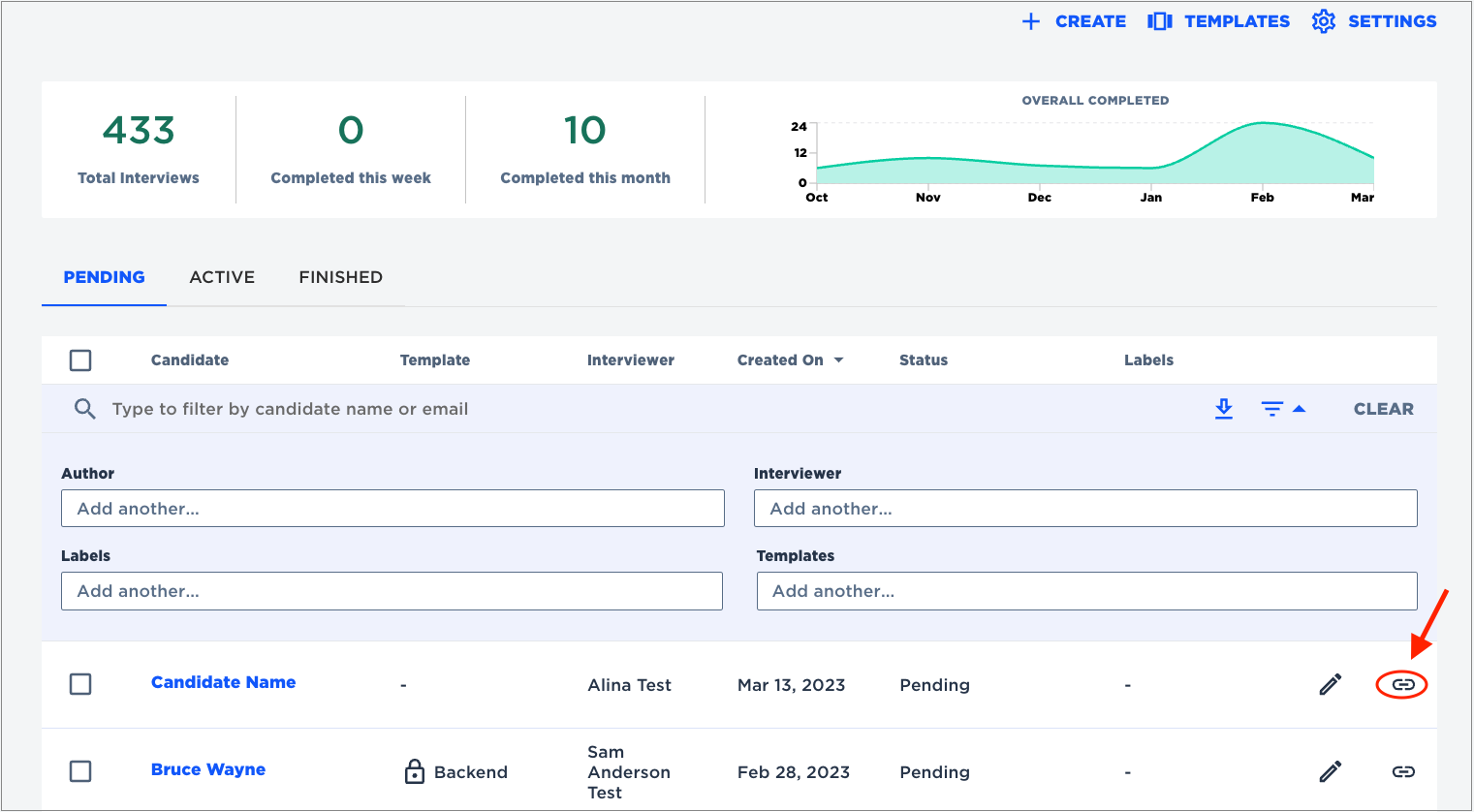
Task: Copy link for Candidate Name interview
Action: click(x=1402, y=684)
